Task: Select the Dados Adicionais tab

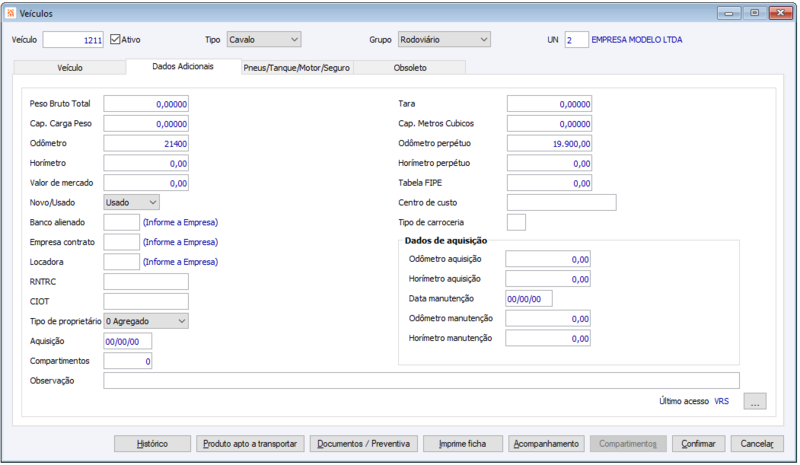Action: 183,66
